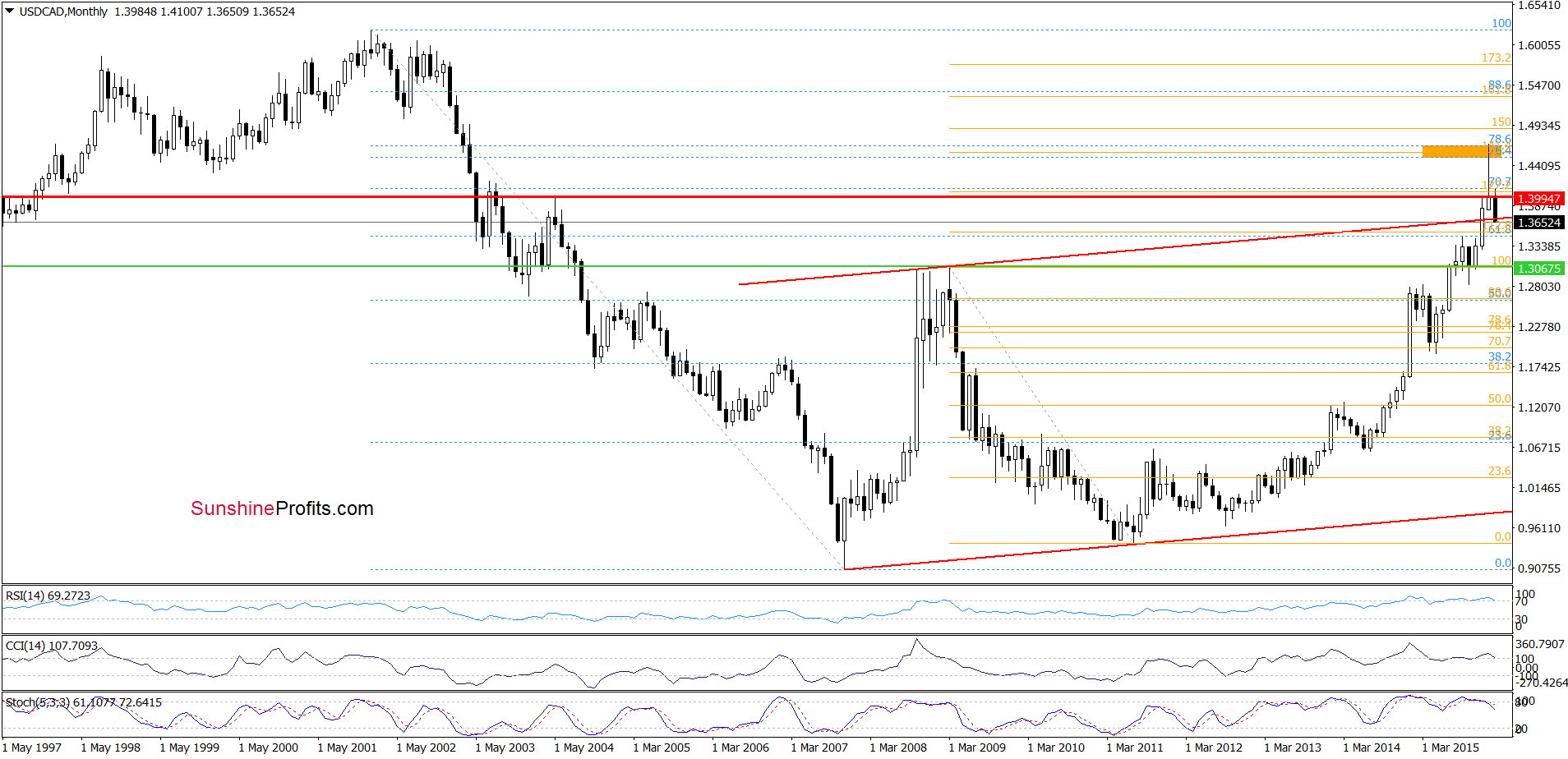Click the 1 May 2004 date label

(584, 747)
